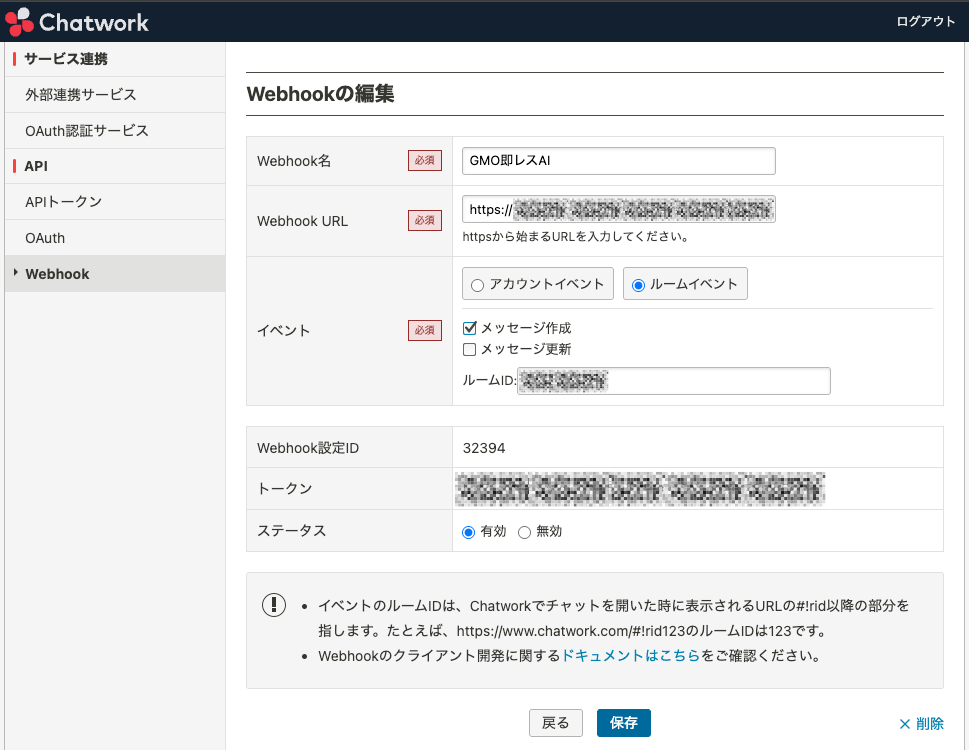This screenshot has height=750, width=969.
Task: Open the ドキュメントはこちら link
Action: (x=630, y=657)
